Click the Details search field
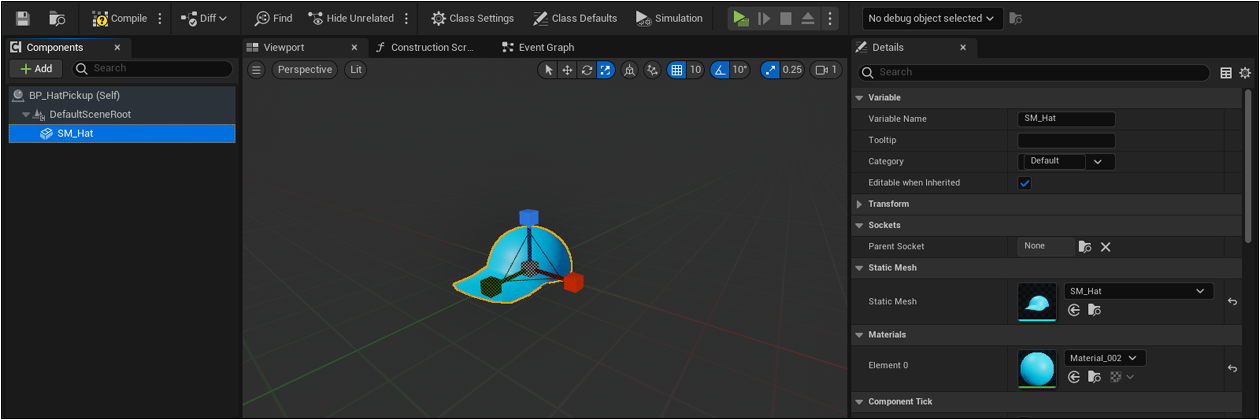This screenshot has width=1260, height=420. (x=1033, y=72)
